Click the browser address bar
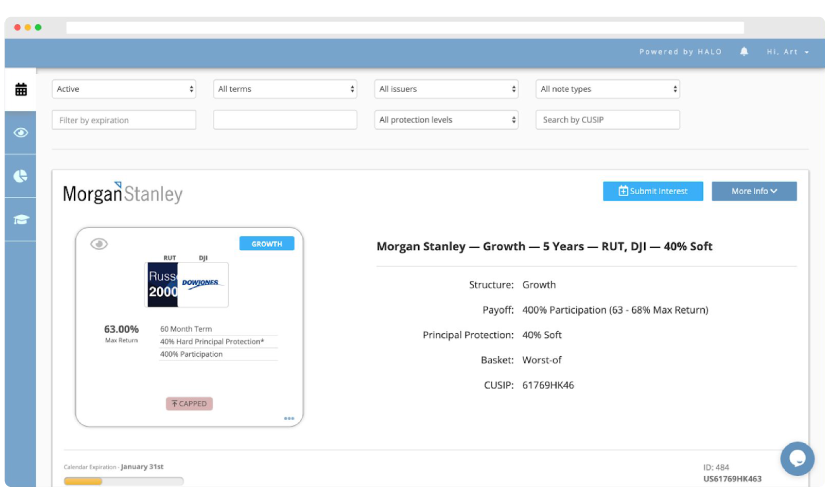This screenshot has height=494, width=830. (405, 28)
